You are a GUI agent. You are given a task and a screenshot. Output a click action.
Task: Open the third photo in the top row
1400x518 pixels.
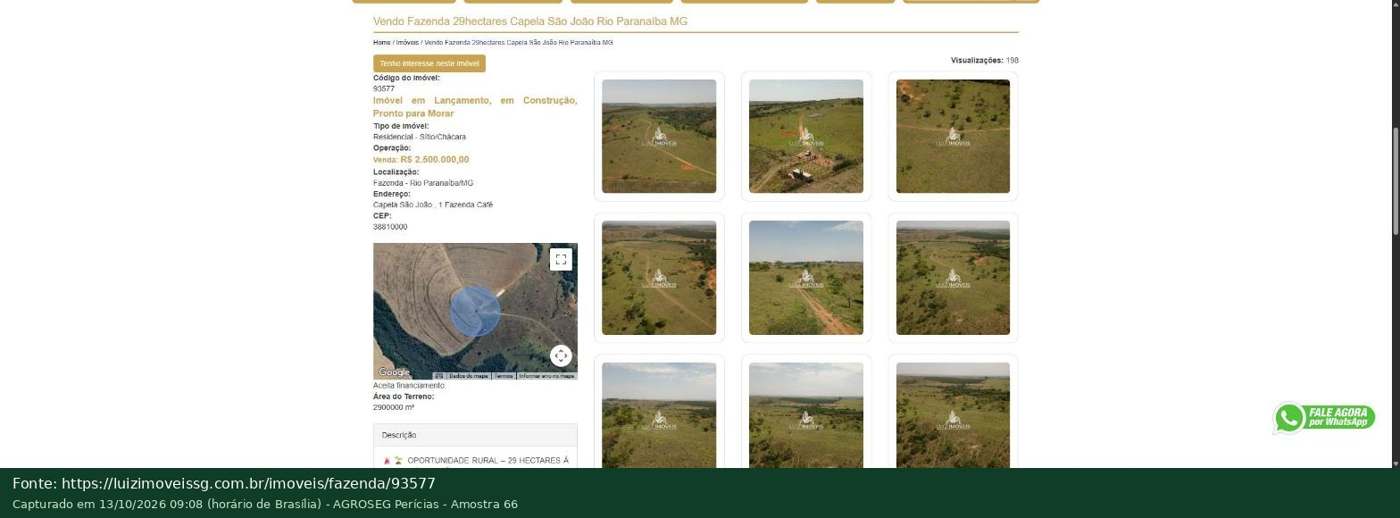point(953,136)
